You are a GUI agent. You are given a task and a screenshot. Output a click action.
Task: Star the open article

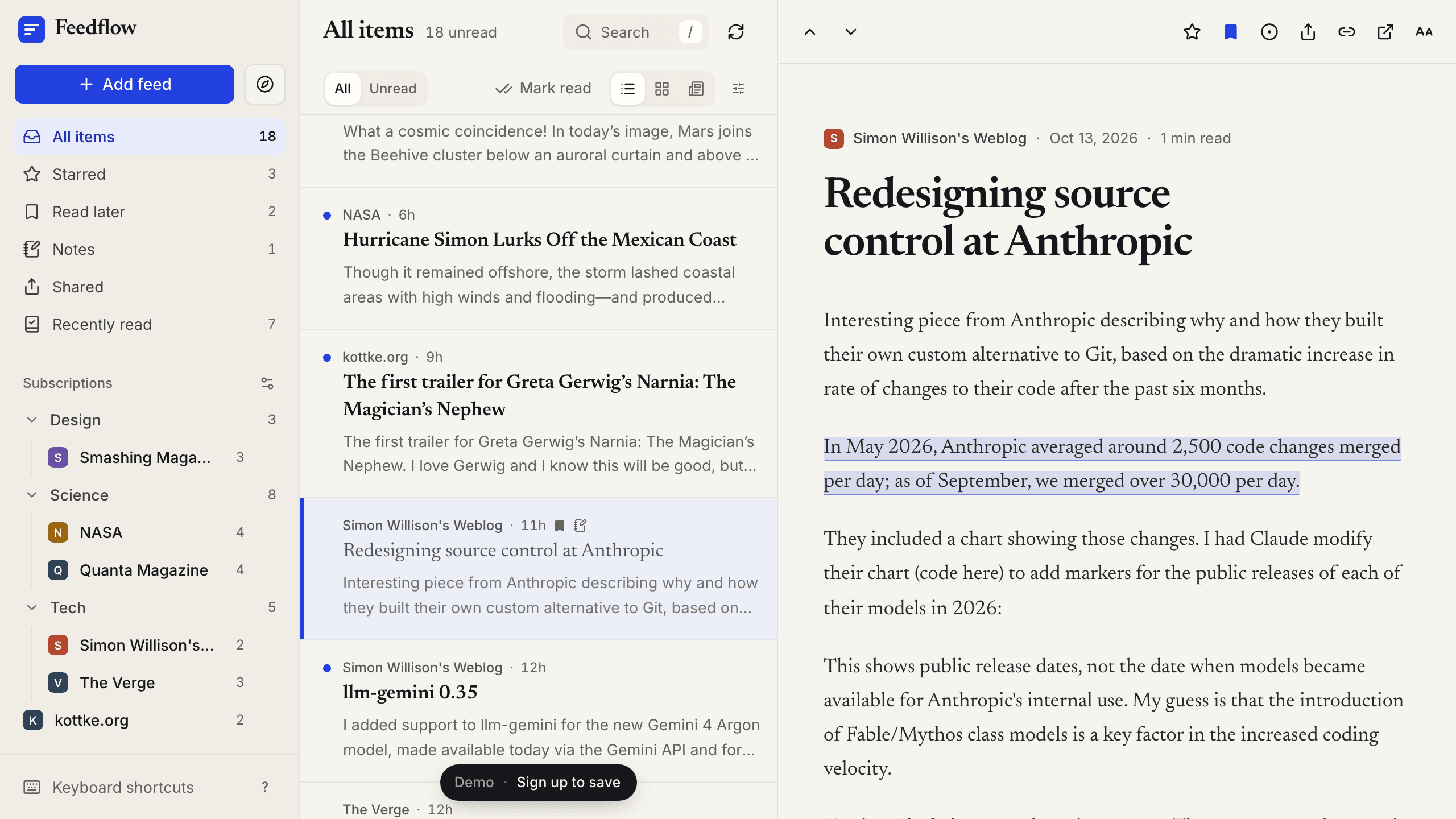pyautogui.click(x=1192, y=32)
